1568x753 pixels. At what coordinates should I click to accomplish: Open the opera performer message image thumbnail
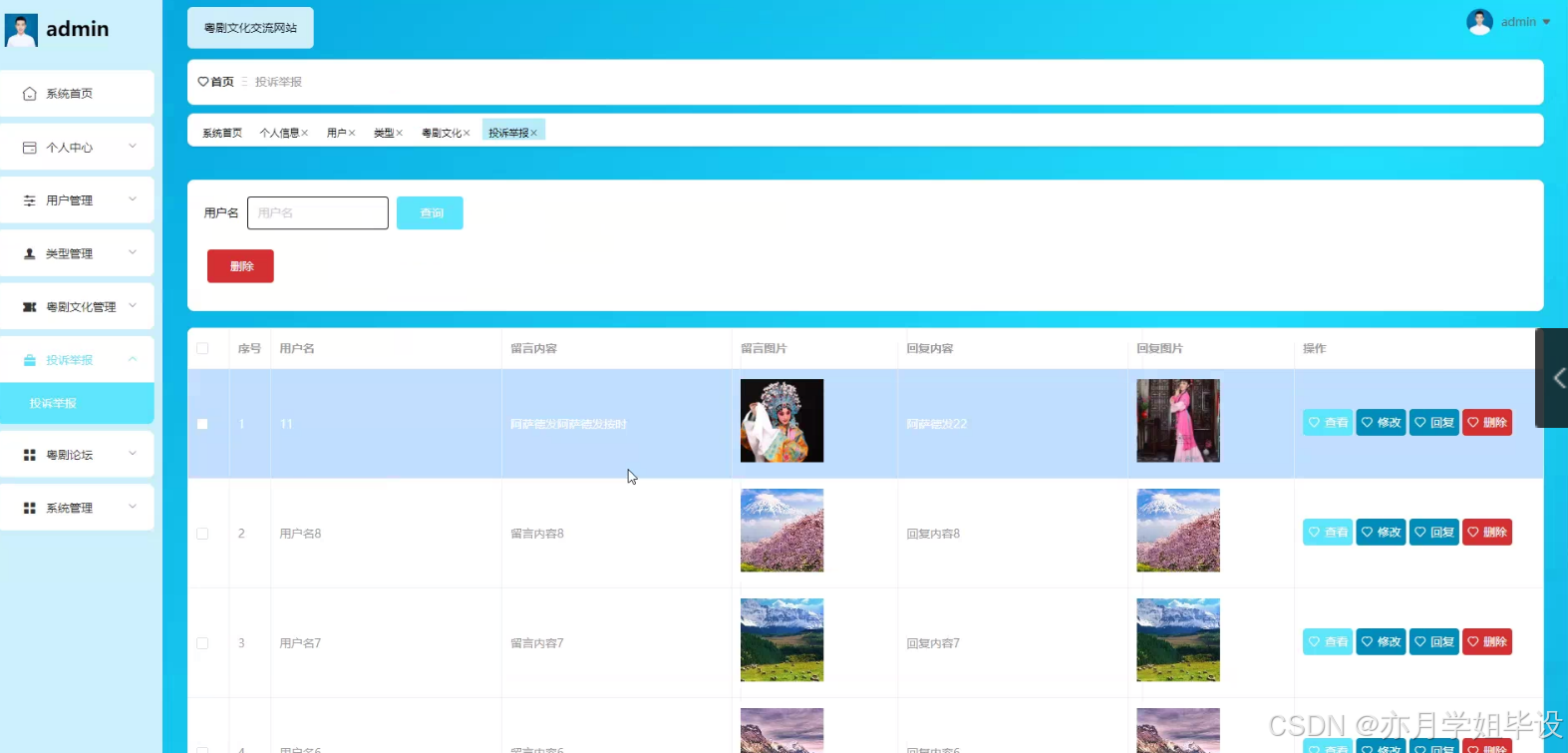coord(783,421)
